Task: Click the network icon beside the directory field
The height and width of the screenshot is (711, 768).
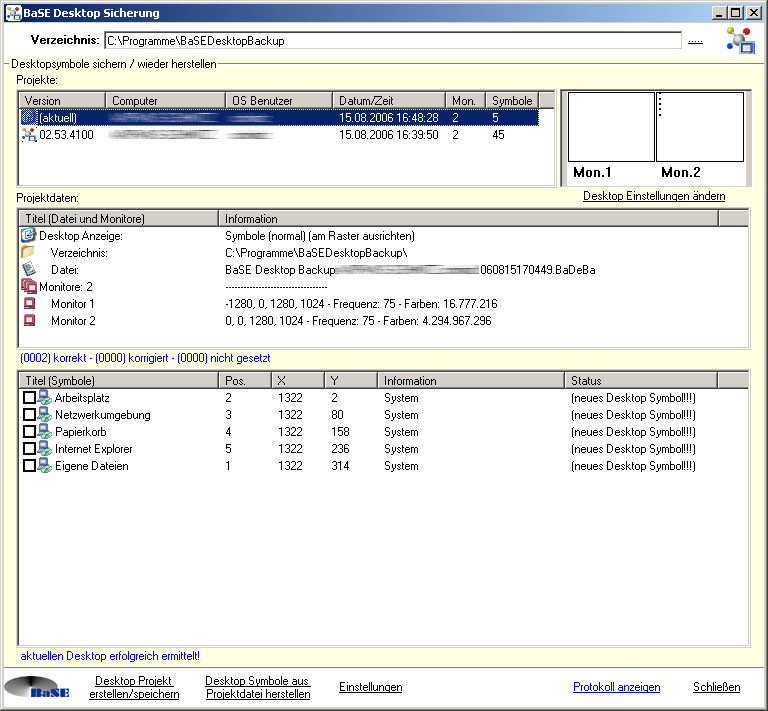Action: coord(740,40)
